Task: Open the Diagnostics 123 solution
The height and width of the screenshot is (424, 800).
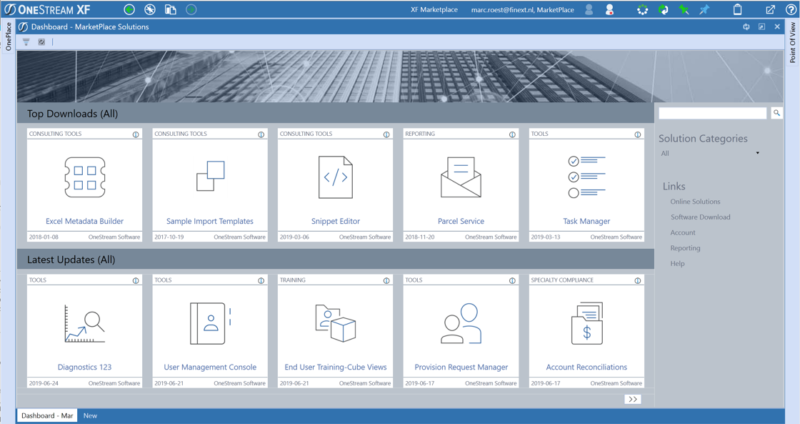Action: click(84, 367)
